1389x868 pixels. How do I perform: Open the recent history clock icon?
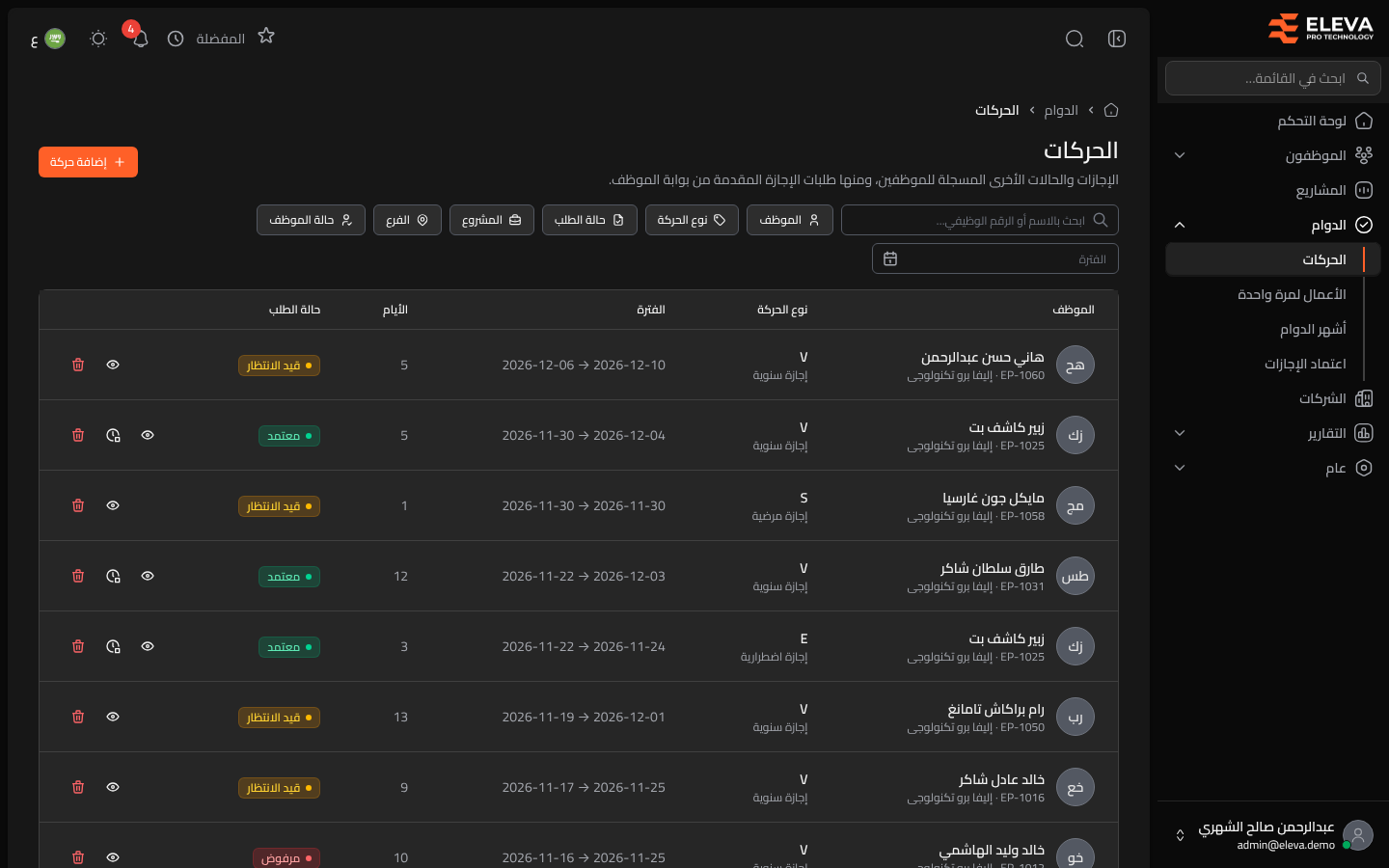(176, 39)
